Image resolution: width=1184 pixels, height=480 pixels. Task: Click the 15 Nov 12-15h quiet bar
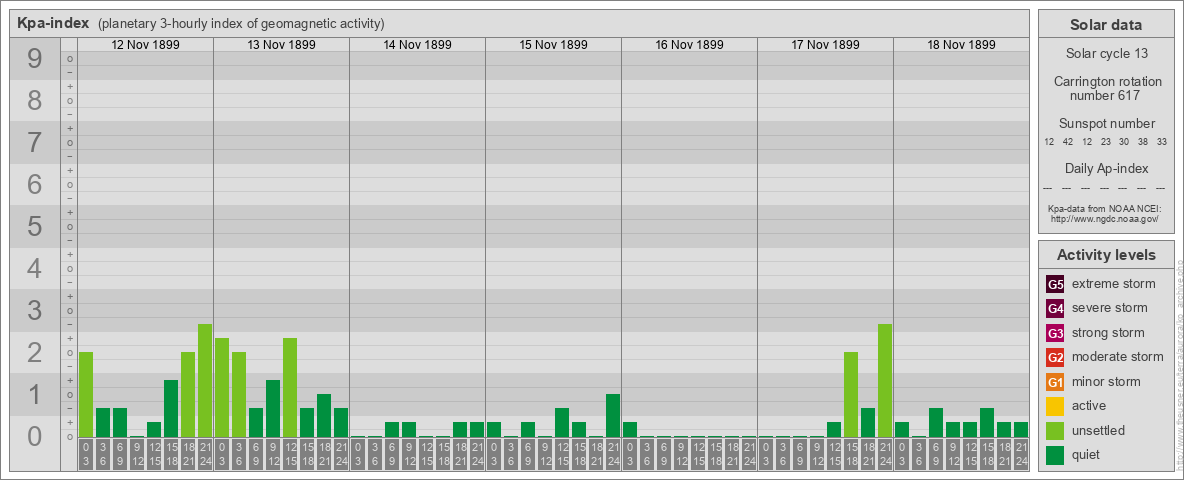pyautogui.click(x=562, y=423)
